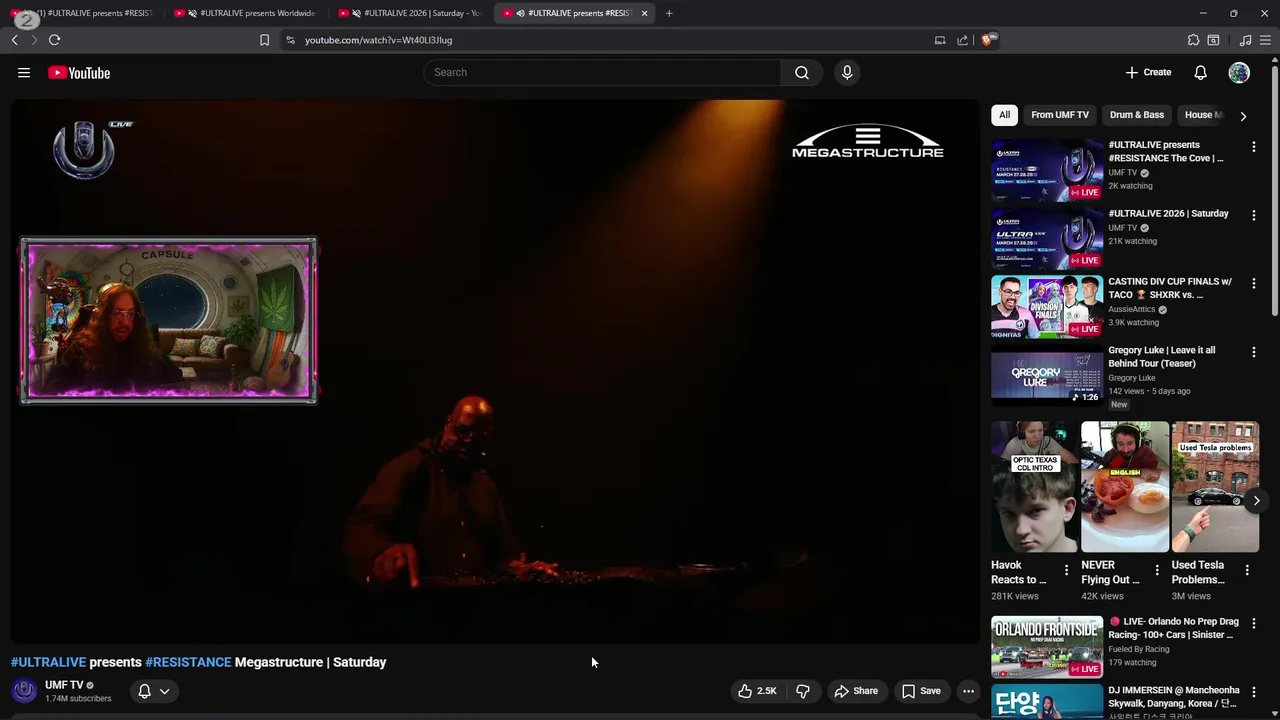The image size is (1280, 720).
Task: Open options for CASTING DIV CUP FINALS video
Action: pos(1253,284)
